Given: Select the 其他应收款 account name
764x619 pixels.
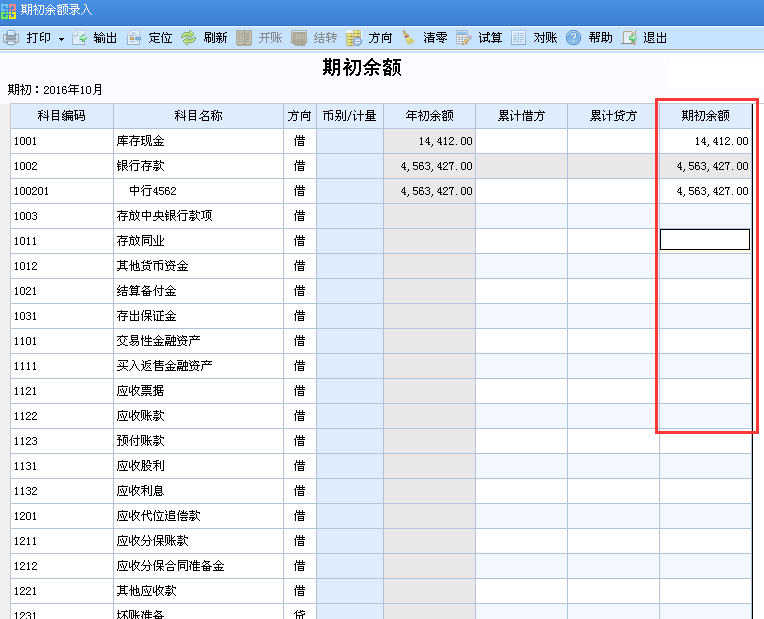Looking at the screenshot, I should (146, 591).
